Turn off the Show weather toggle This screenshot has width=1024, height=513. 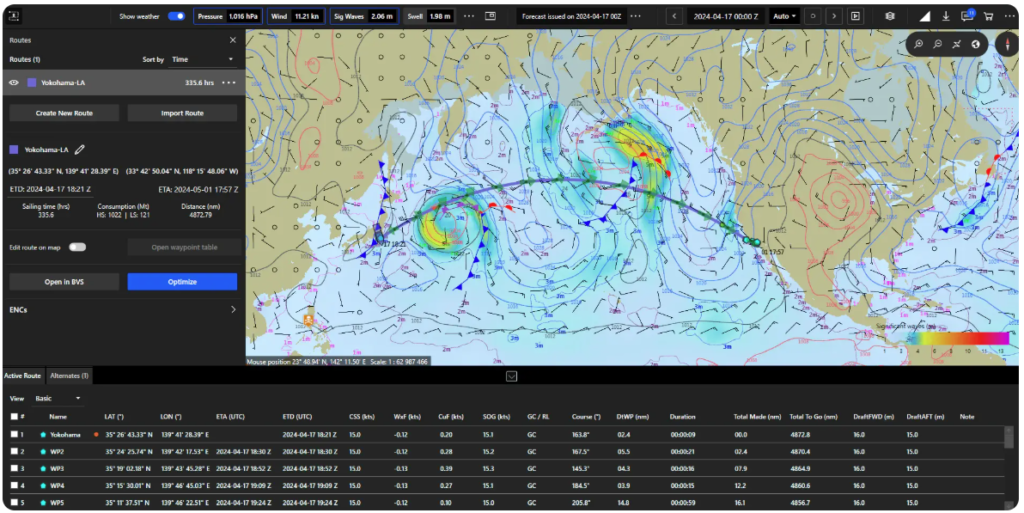point(177,16)
